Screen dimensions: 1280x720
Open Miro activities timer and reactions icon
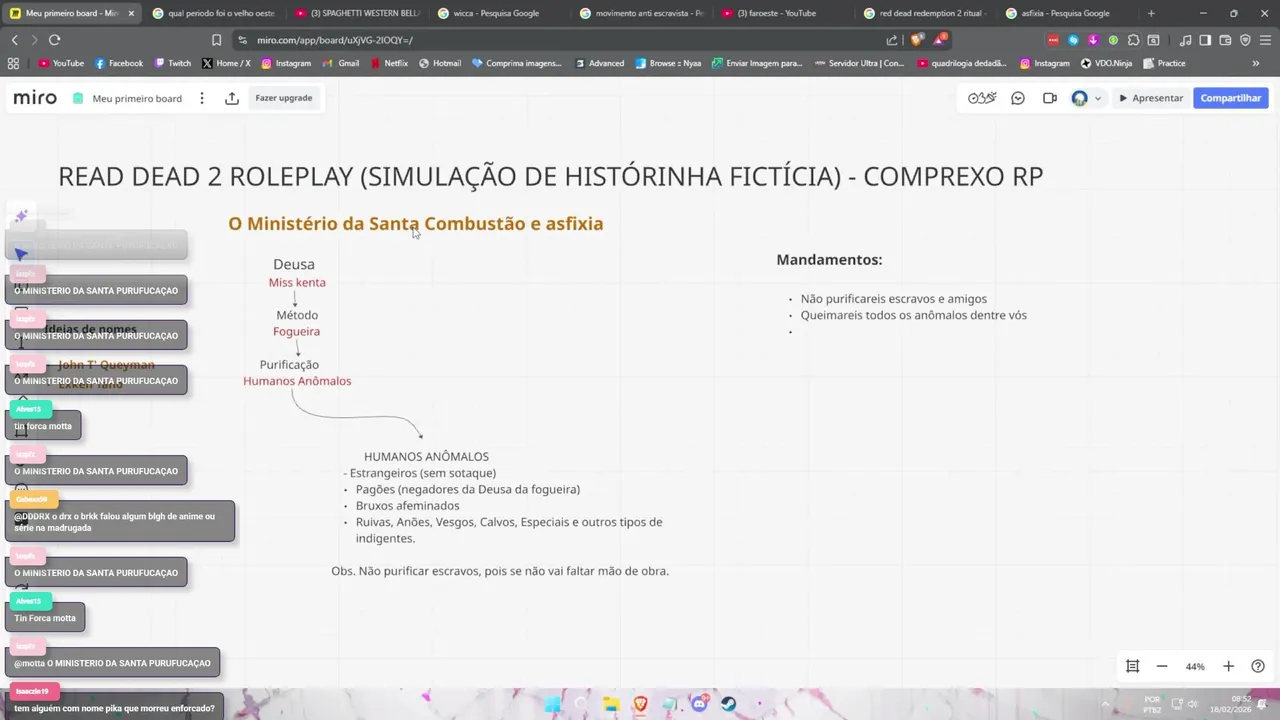tap(982, 98)
